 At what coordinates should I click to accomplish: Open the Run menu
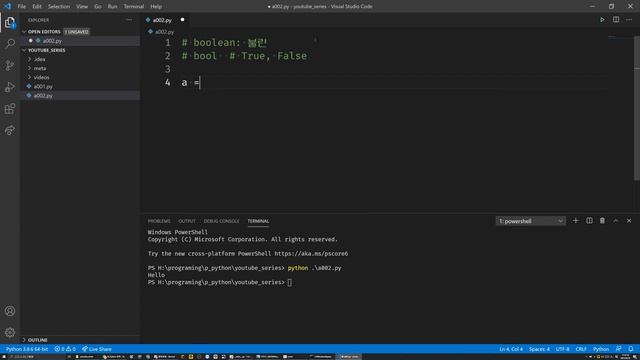[x=112, y=7]
